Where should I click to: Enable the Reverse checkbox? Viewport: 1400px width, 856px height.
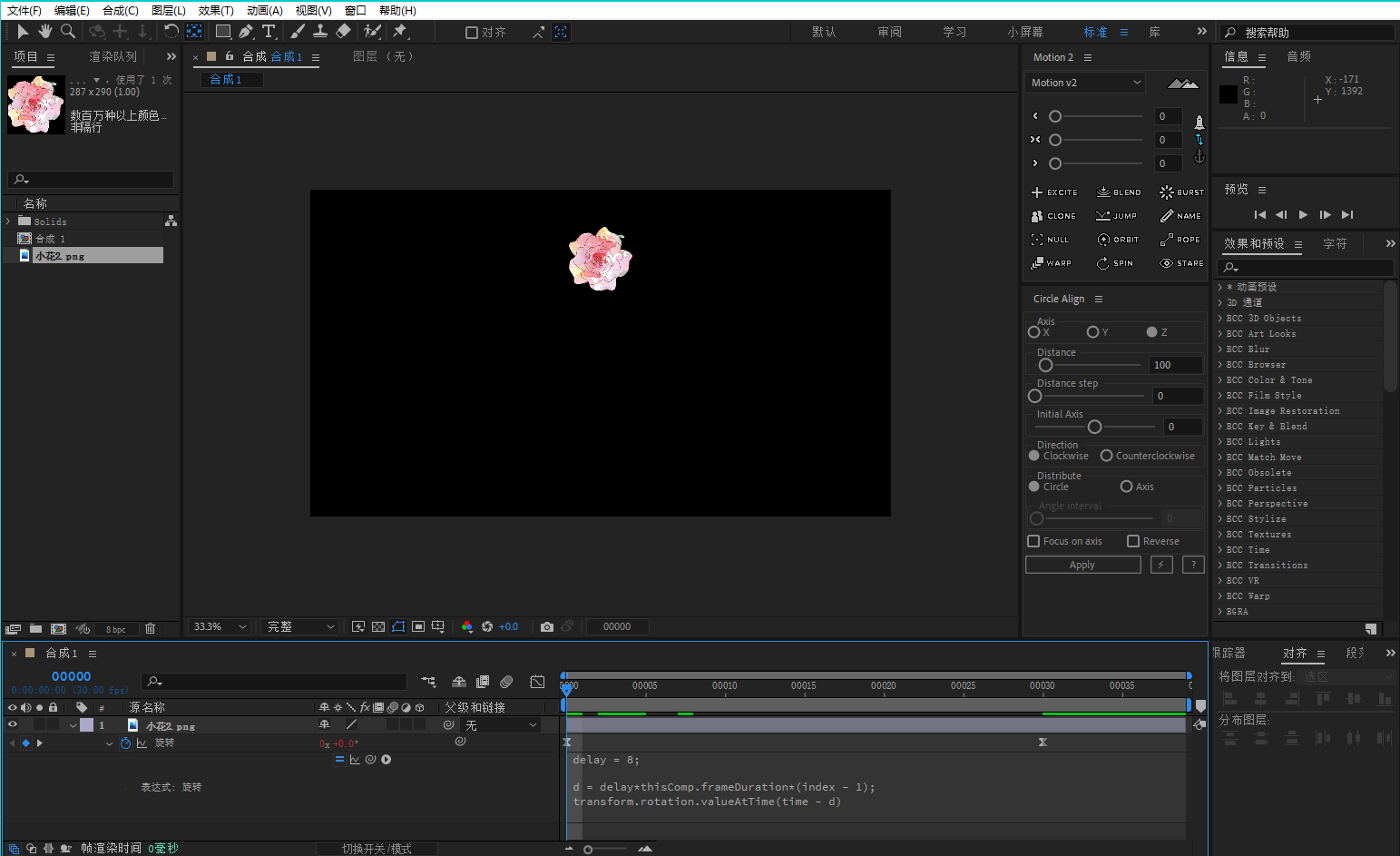pos(1133,541)
